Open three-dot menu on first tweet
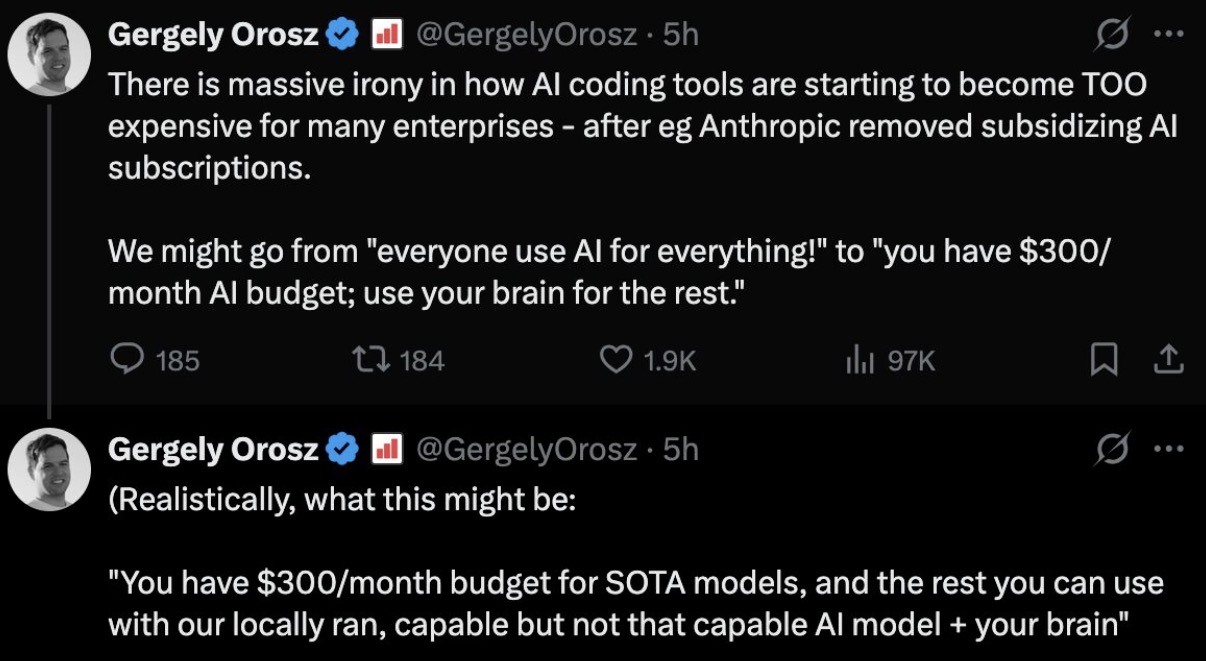The height and width of the screenshot is (661, 1206). coord(1167,36)
